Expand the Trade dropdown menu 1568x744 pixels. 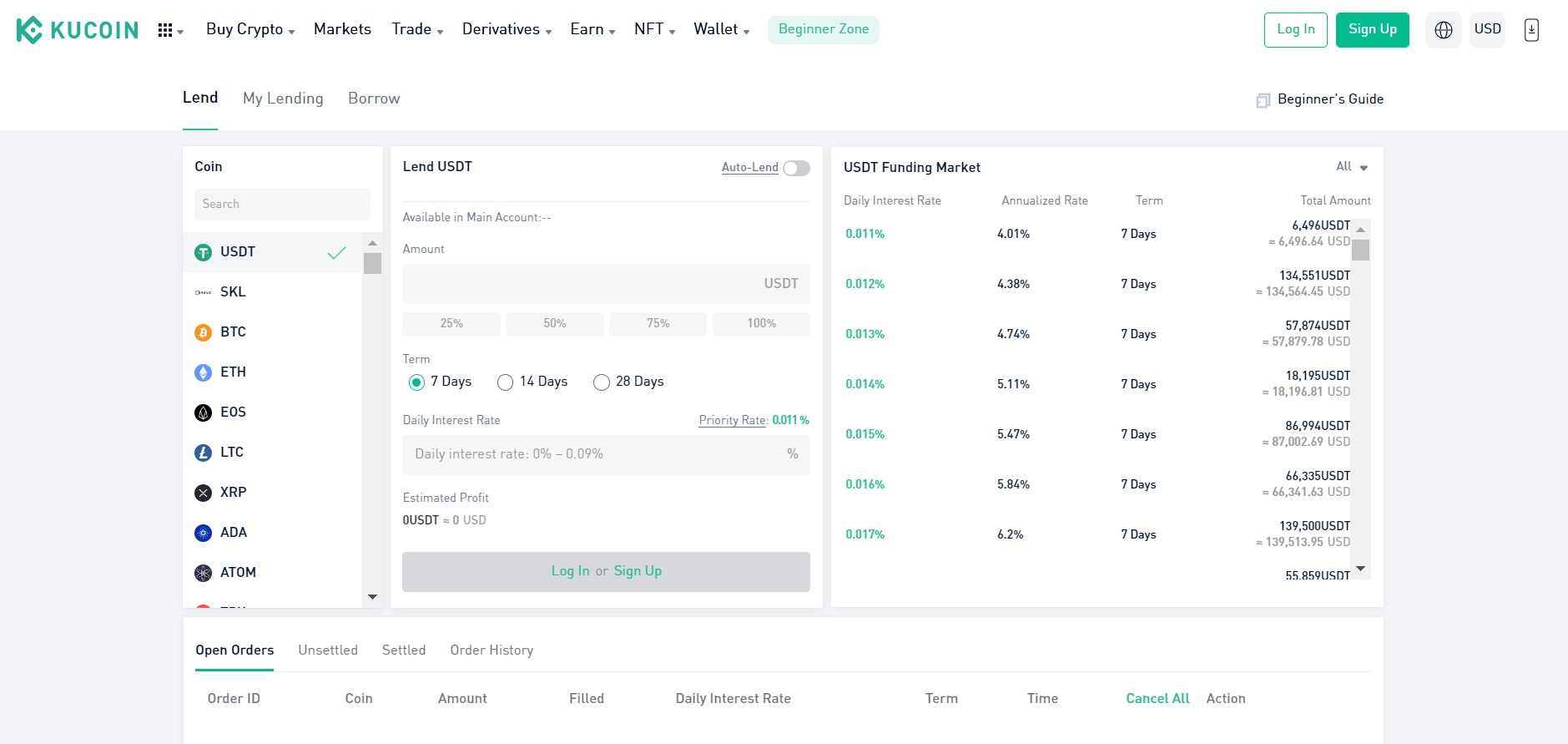(417, 29)
